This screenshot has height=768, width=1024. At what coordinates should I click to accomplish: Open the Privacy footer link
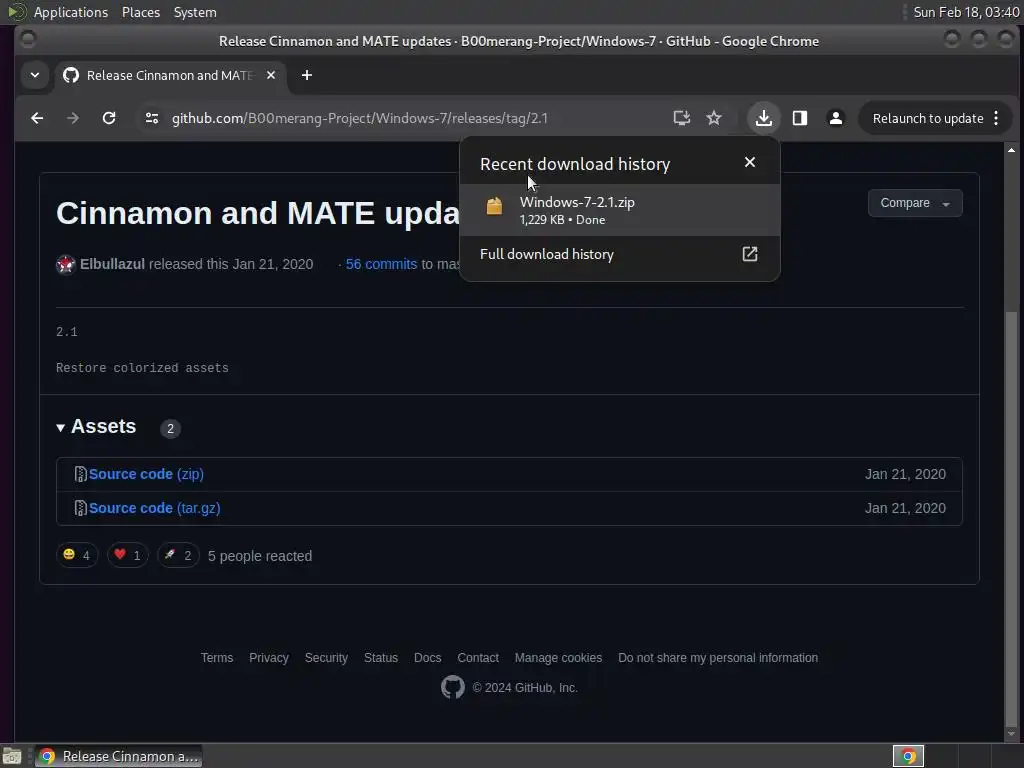coord(268,658)
